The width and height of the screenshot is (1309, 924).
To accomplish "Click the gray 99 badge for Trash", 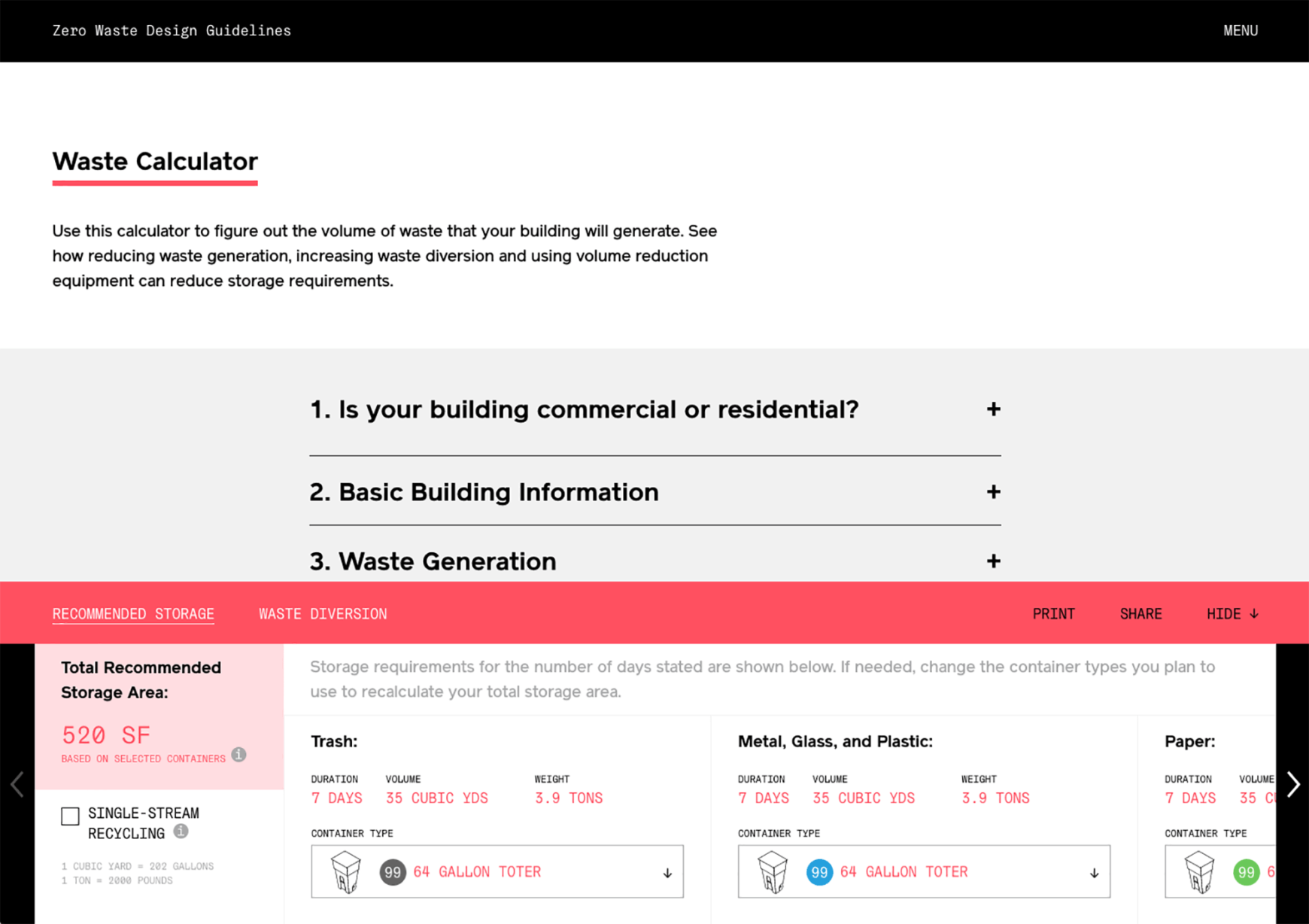I will click(393, 872).
